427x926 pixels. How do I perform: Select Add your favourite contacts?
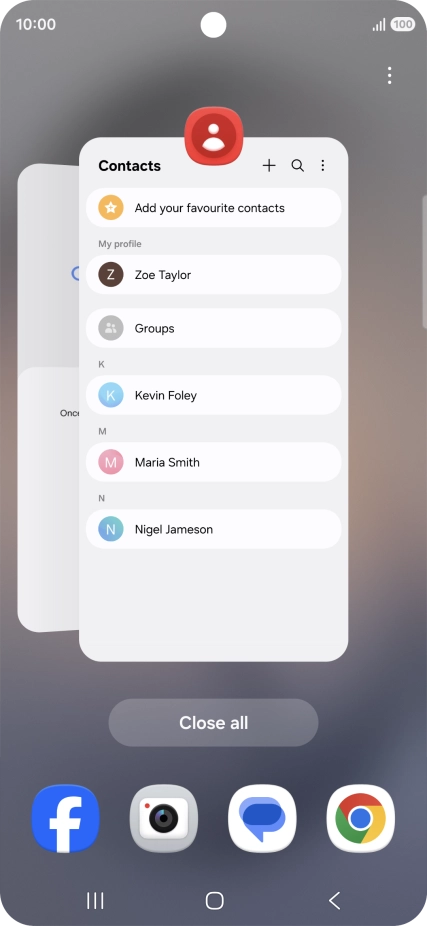214,208
